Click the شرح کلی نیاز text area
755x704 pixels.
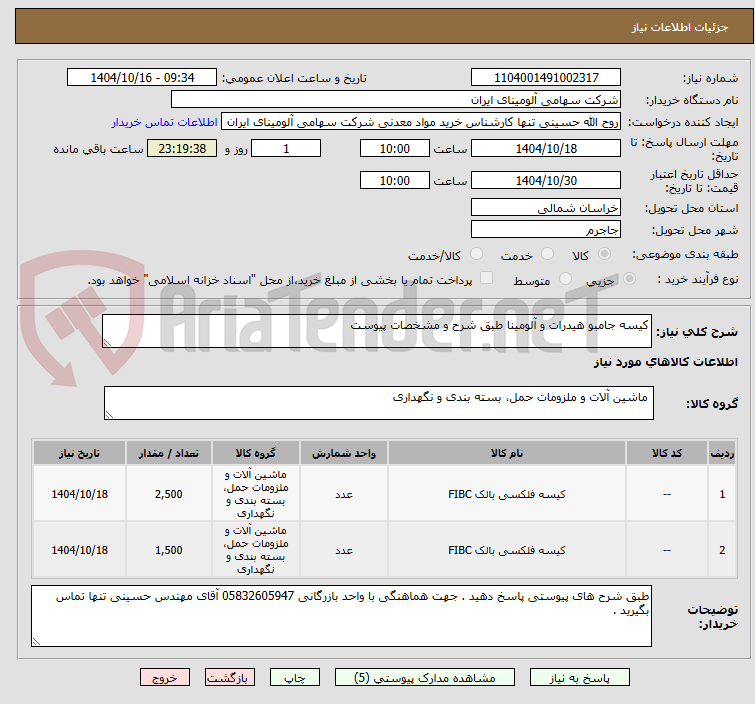point(377,331)
